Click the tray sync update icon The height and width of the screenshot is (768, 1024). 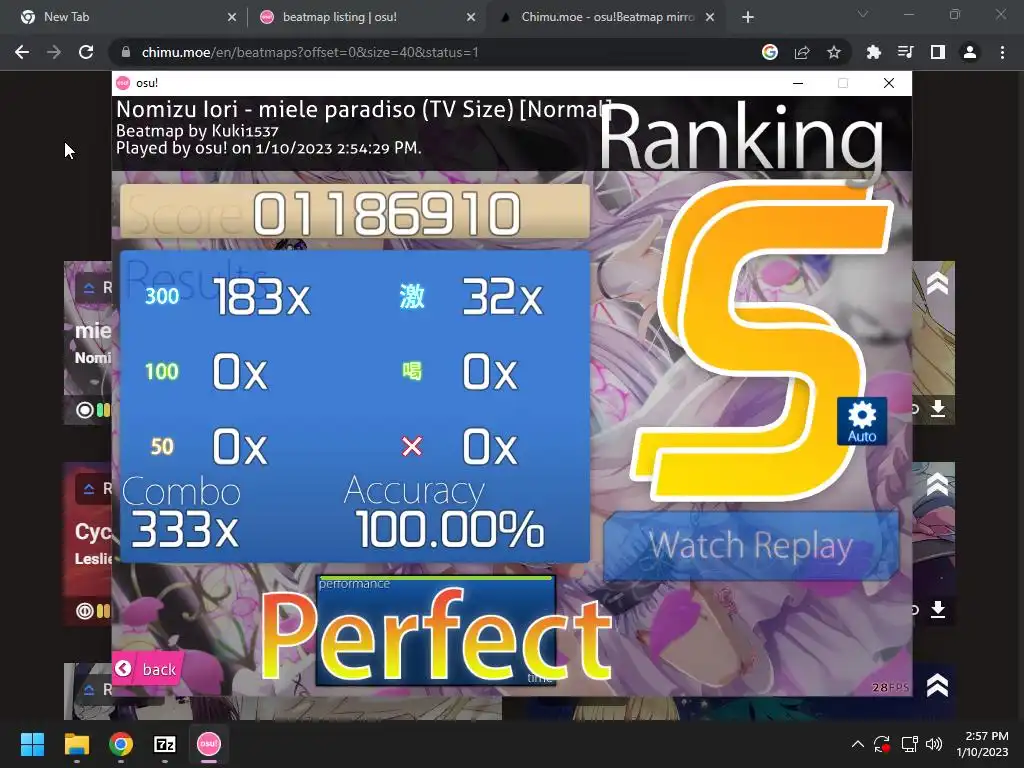882,744
